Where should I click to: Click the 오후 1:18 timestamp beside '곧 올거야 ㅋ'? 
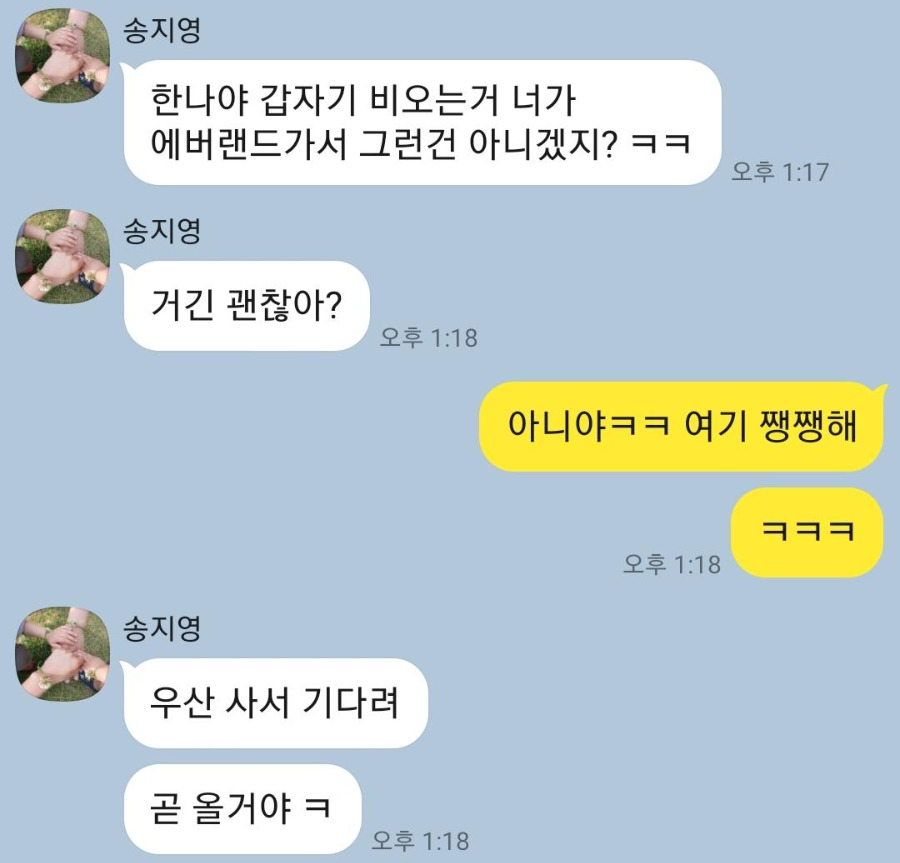click(420, 841)
